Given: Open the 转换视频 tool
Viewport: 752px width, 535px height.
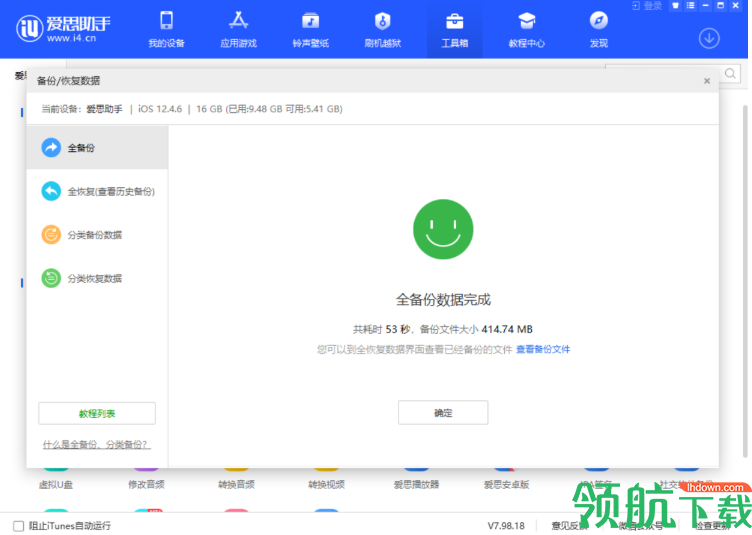Looking at the screenshot, I should (326, 484).
